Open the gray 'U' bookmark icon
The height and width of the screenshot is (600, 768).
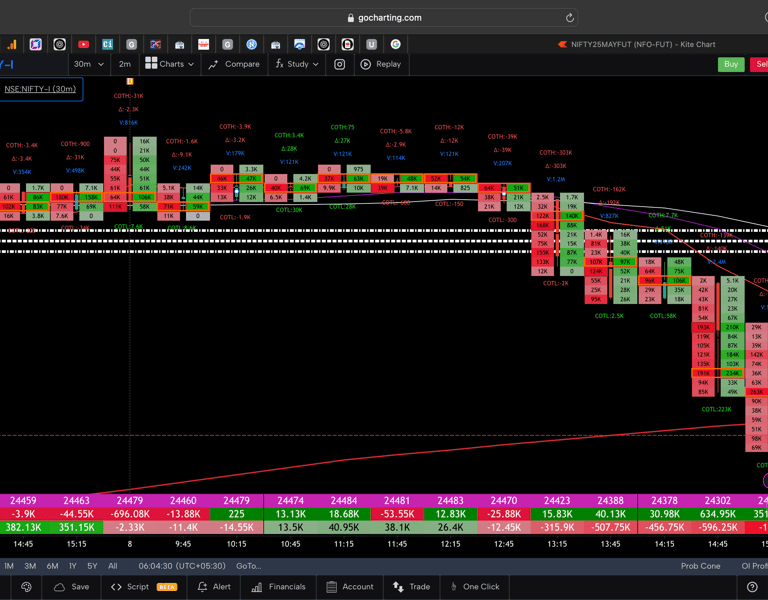(x=371, y=45)
